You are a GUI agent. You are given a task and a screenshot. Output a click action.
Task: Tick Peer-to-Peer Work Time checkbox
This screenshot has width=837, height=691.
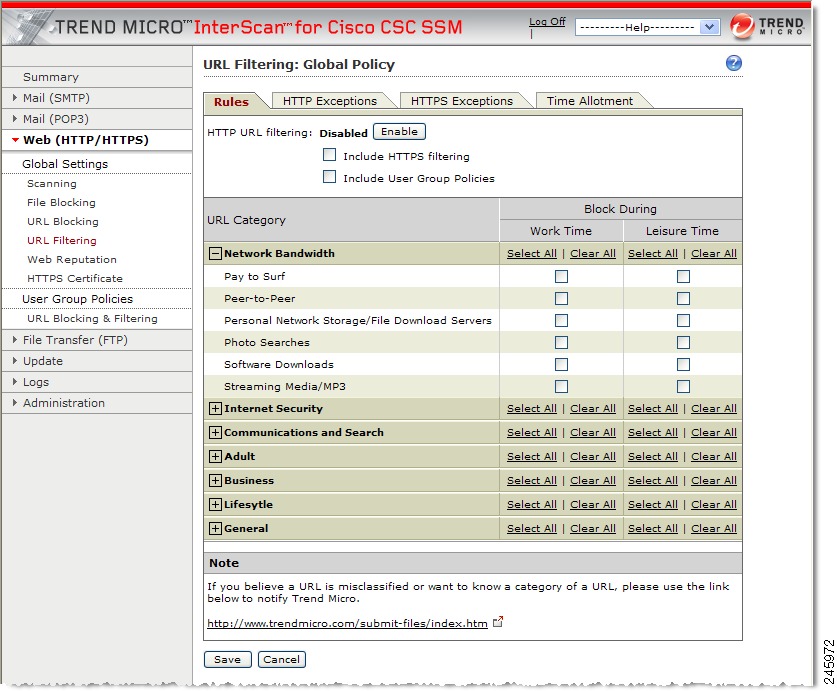[561, 298]
